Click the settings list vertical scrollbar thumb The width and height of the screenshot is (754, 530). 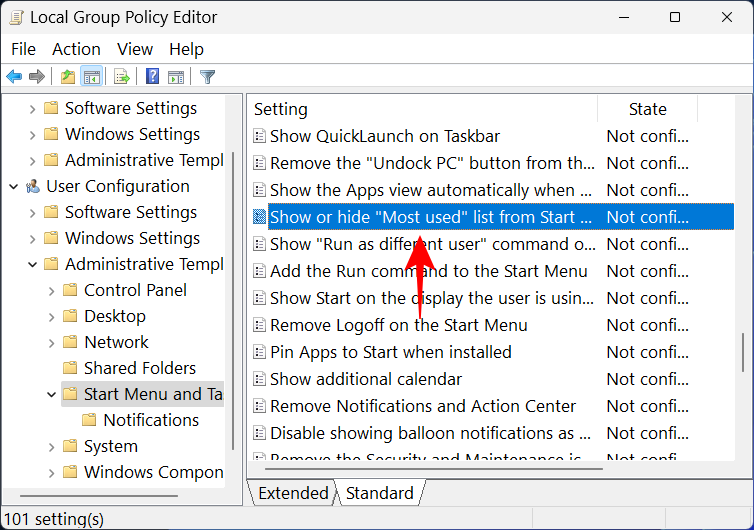point(742,353)
